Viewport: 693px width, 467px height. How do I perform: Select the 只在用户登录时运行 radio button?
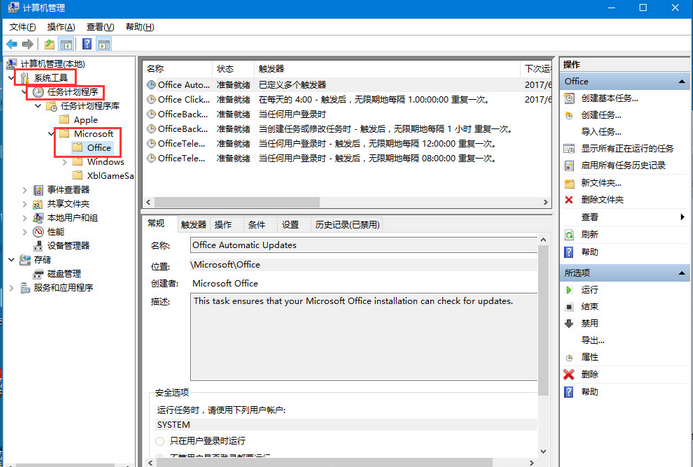[160, 441]
